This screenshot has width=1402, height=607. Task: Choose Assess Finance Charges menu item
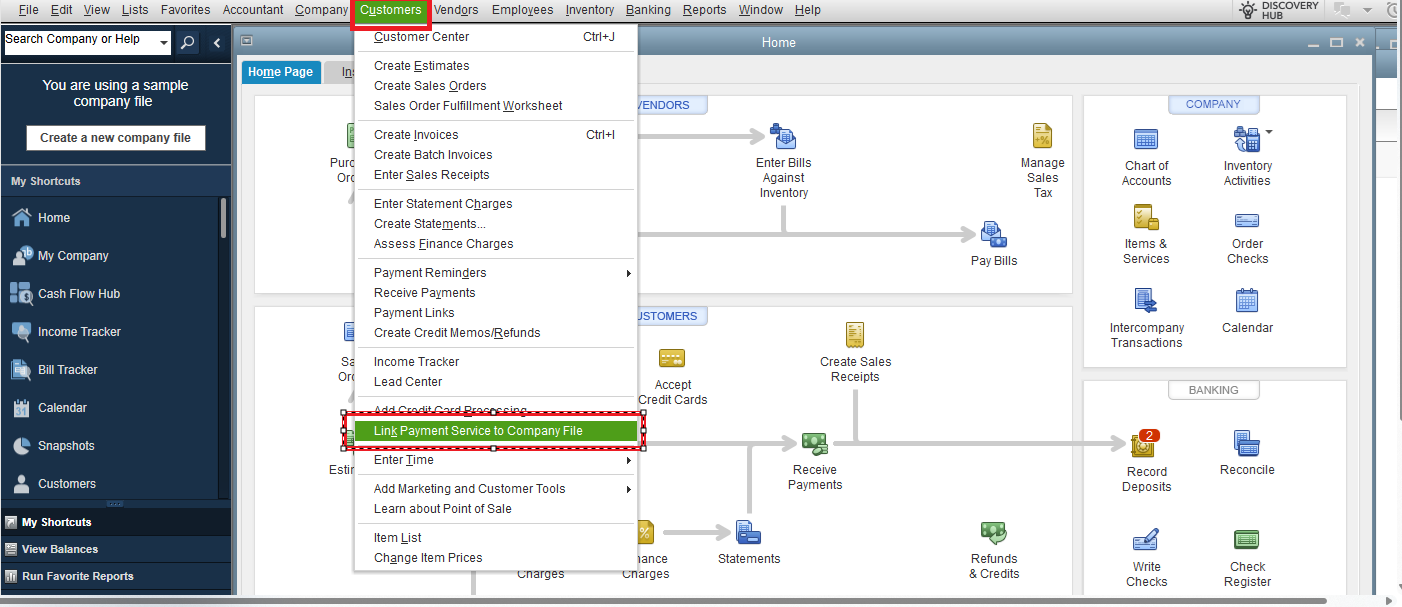point(496,244)
